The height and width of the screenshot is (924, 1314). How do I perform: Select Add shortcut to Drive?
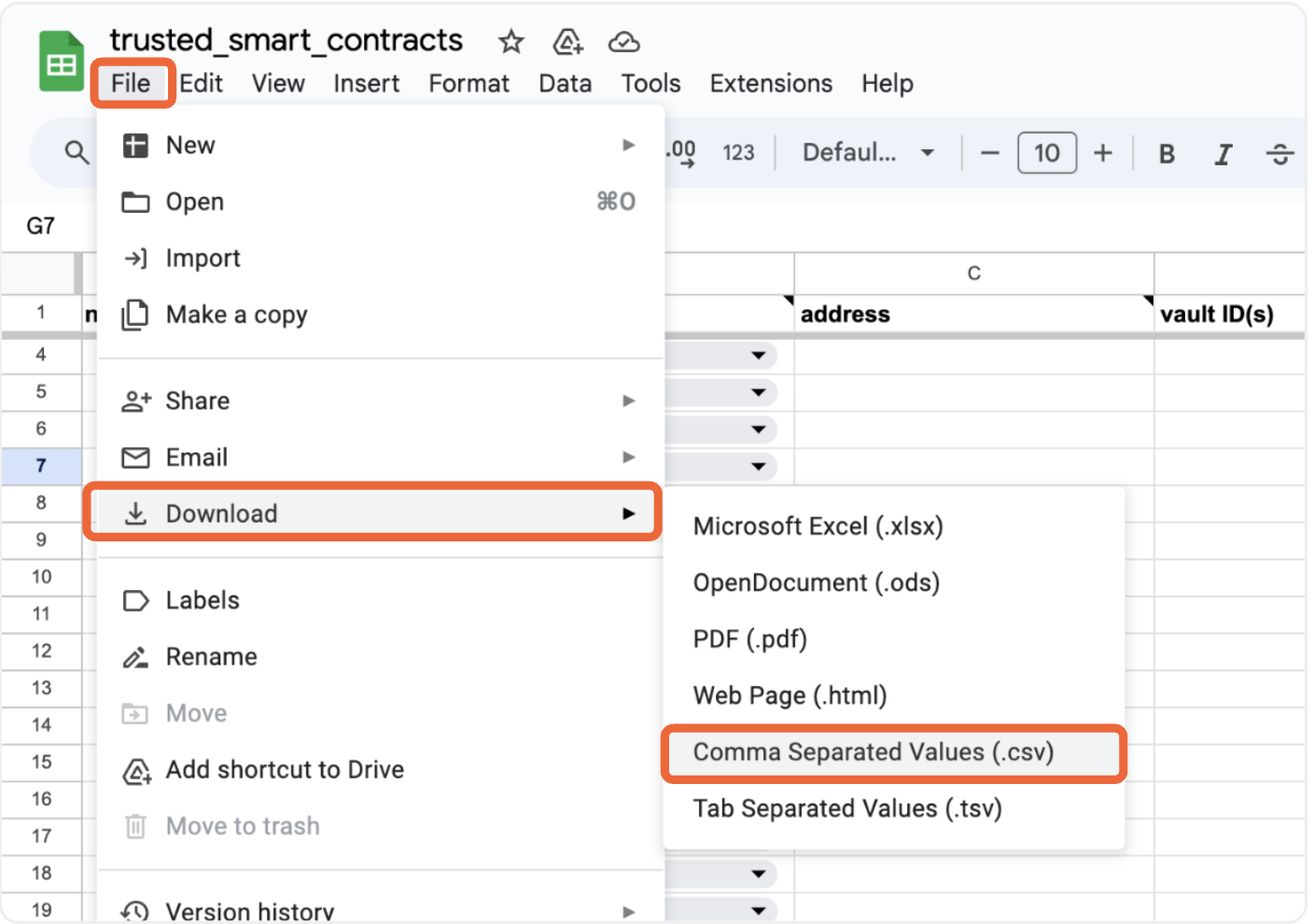381,770
